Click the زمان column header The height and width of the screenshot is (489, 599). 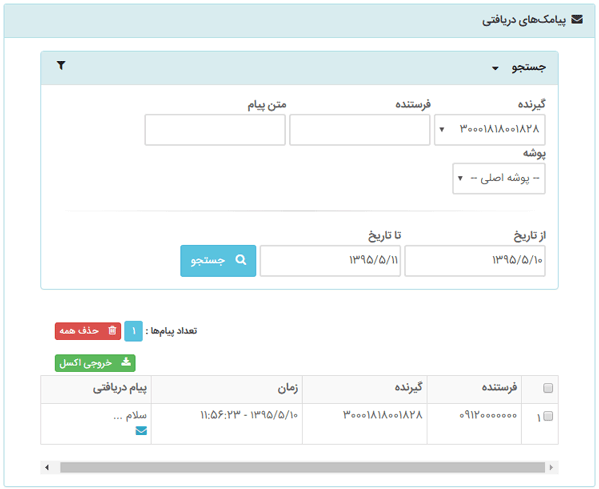pos(288,388)
